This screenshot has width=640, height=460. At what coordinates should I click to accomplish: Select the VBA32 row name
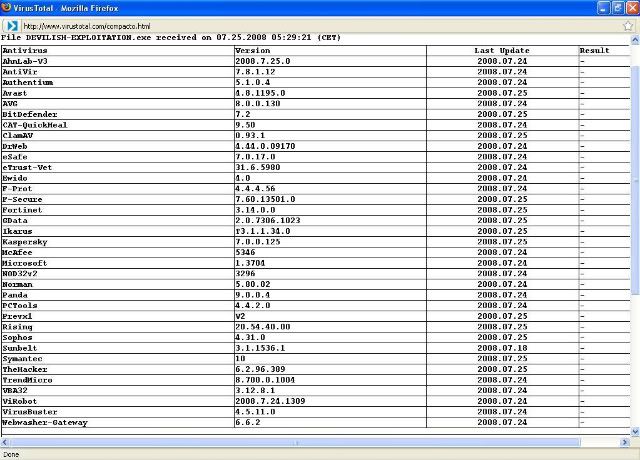tap(15, 390)
